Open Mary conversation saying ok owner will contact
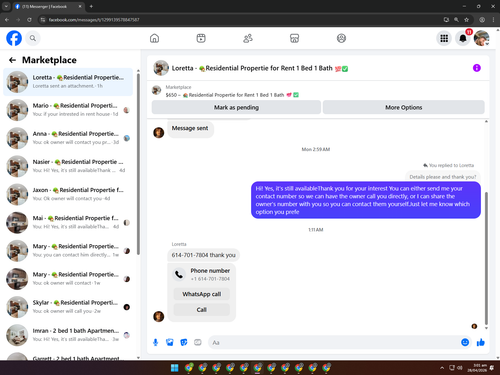This screenshot has height=375, width=500. coord(68,279)
